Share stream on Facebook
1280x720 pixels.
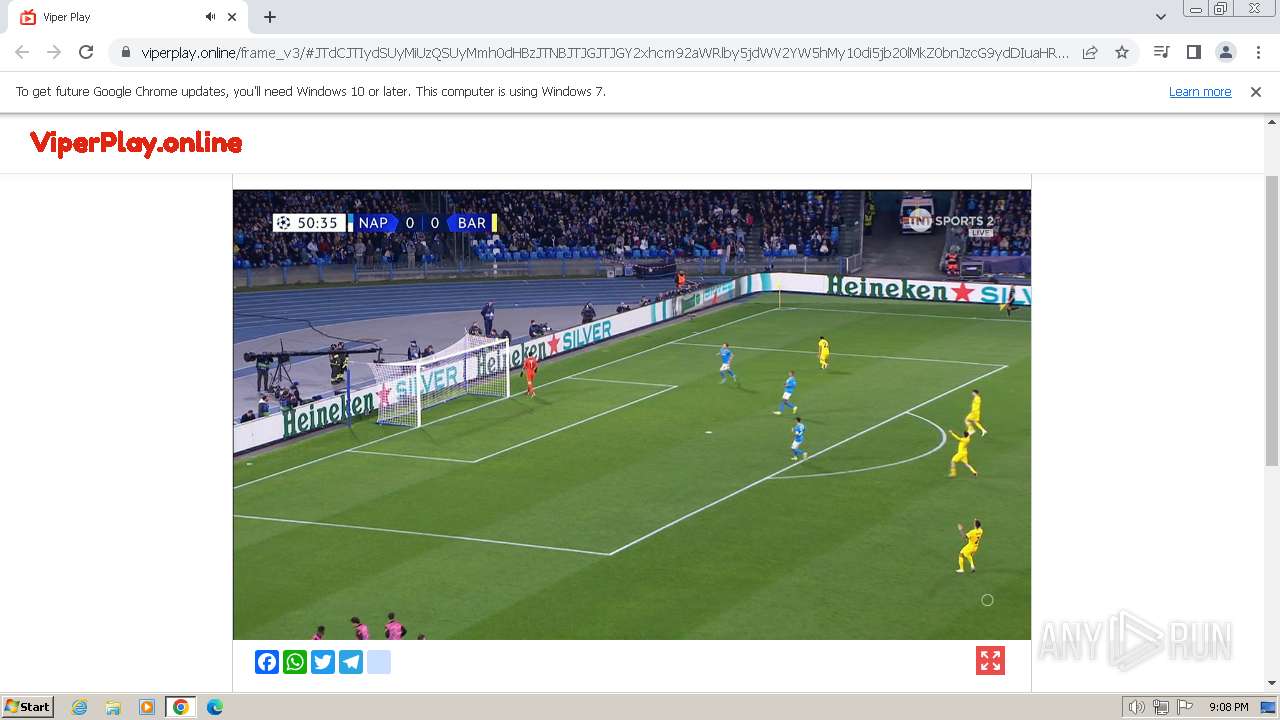[267, 662]
